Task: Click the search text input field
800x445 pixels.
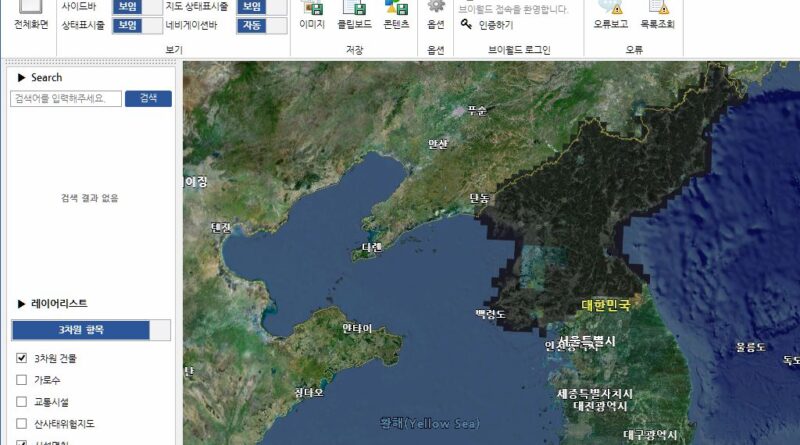Action: [66, 98]
